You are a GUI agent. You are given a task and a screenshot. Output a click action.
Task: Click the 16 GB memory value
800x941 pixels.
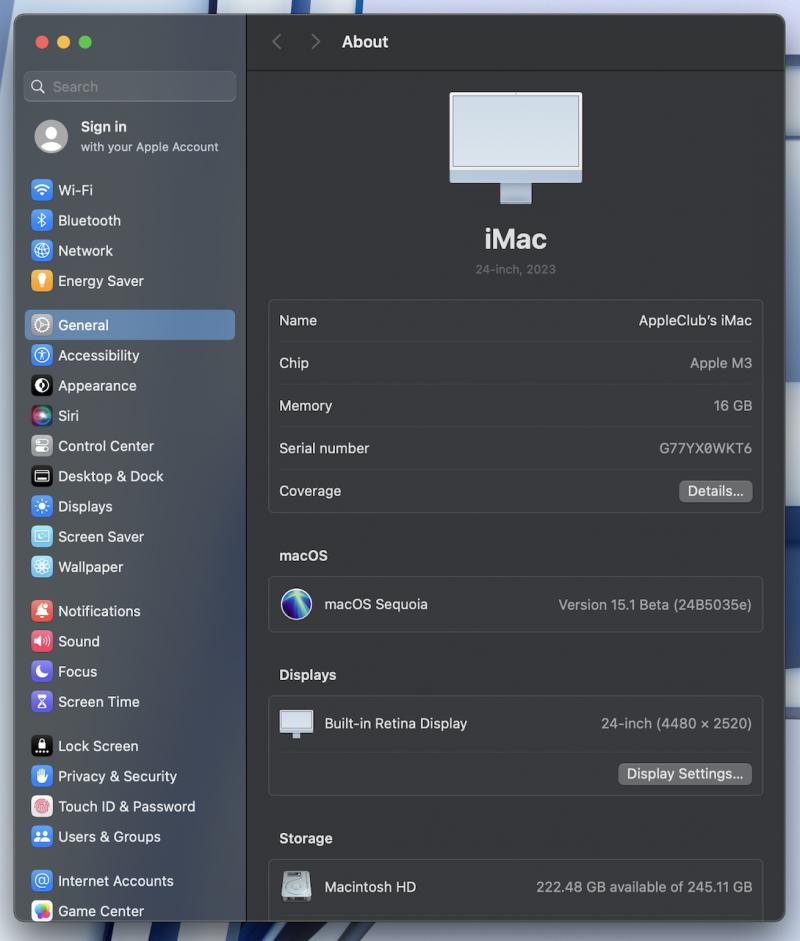pyautogui.click(x=733, y=406)
